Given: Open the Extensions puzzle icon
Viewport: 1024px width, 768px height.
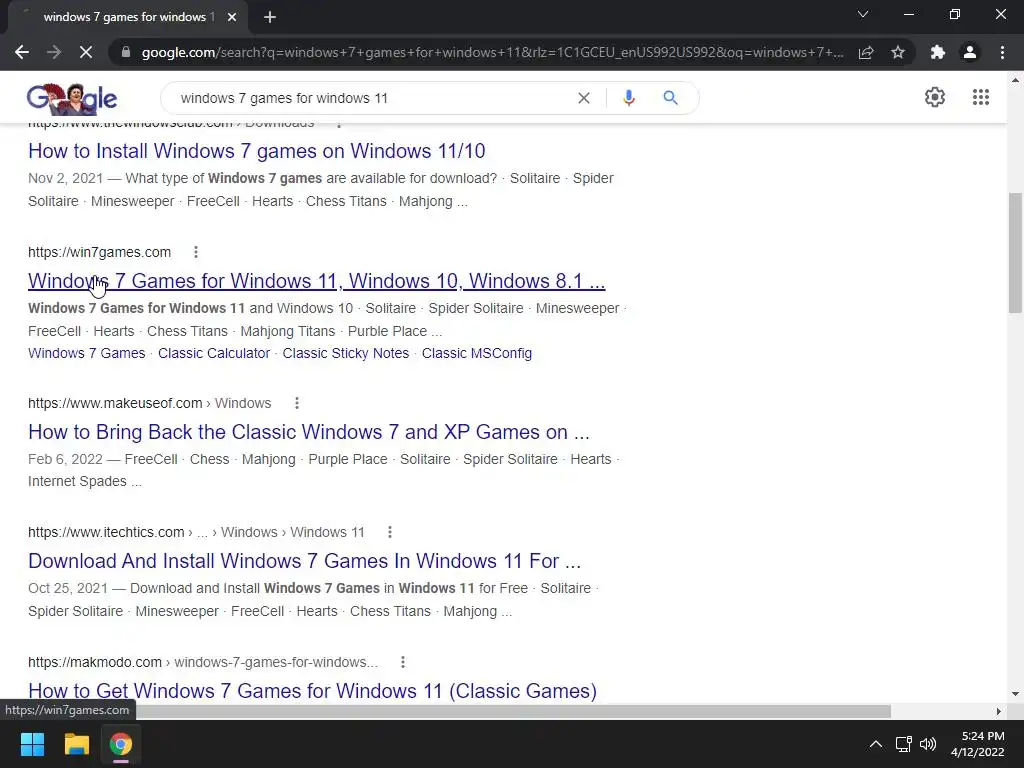Looking at the screenshot, I should pyautogui.click(x=938, y=52).
